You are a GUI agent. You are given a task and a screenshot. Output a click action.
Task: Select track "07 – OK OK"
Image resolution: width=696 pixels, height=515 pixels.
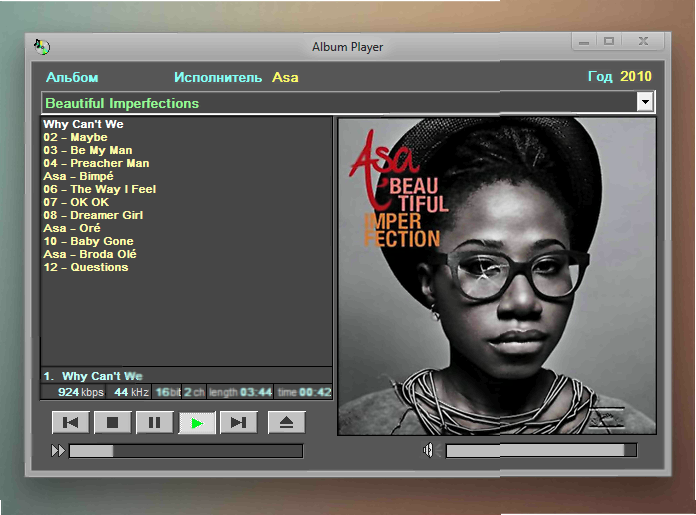pyautogui.click(x=76, y=202)
